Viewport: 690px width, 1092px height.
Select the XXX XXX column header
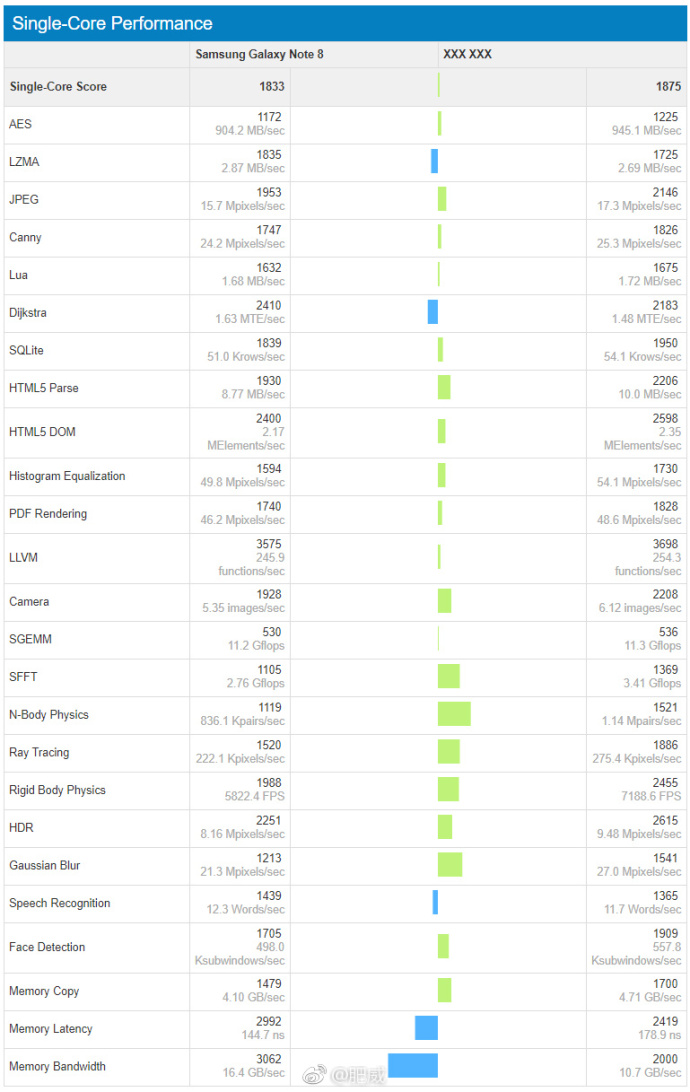tap(467, 54)
